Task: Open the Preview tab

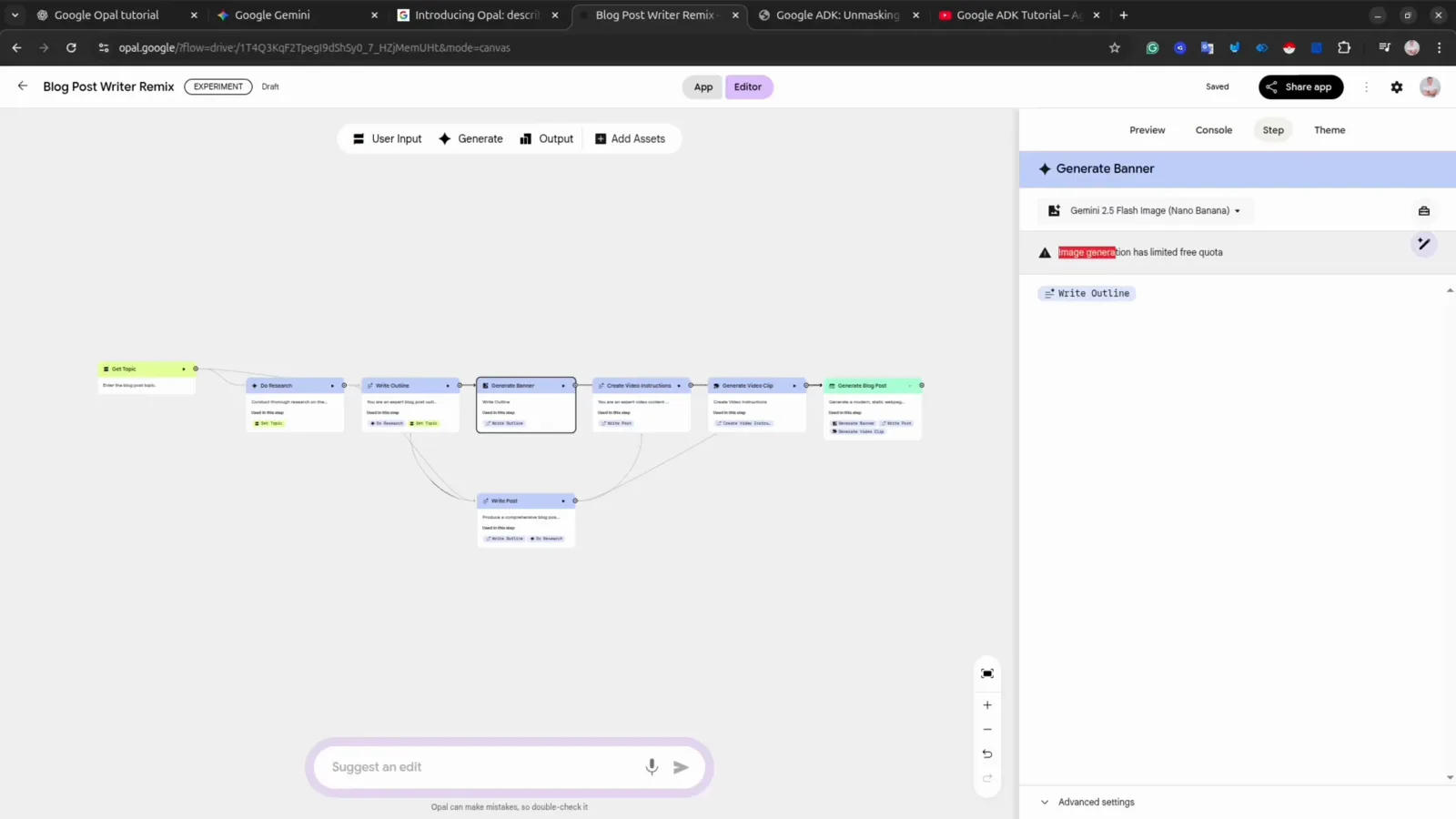Action: point(1148,130)
